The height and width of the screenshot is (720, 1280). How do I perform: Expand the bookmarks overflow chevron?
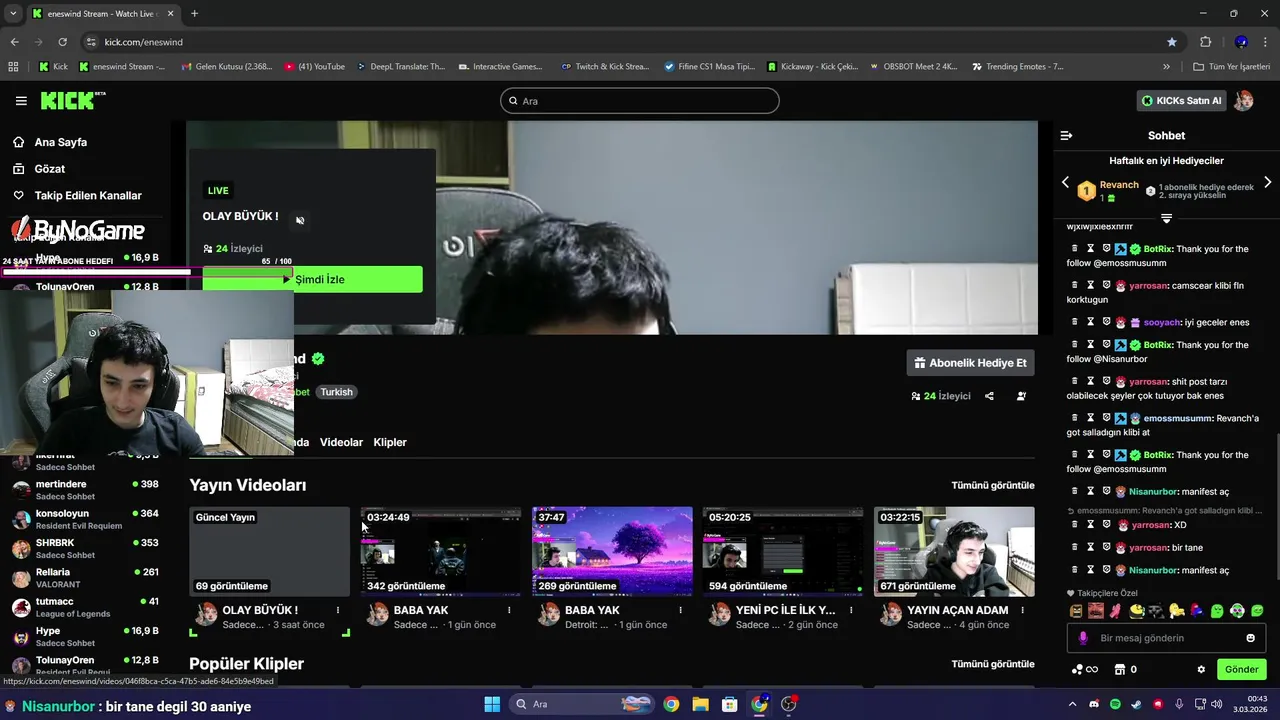(1166, 67)
